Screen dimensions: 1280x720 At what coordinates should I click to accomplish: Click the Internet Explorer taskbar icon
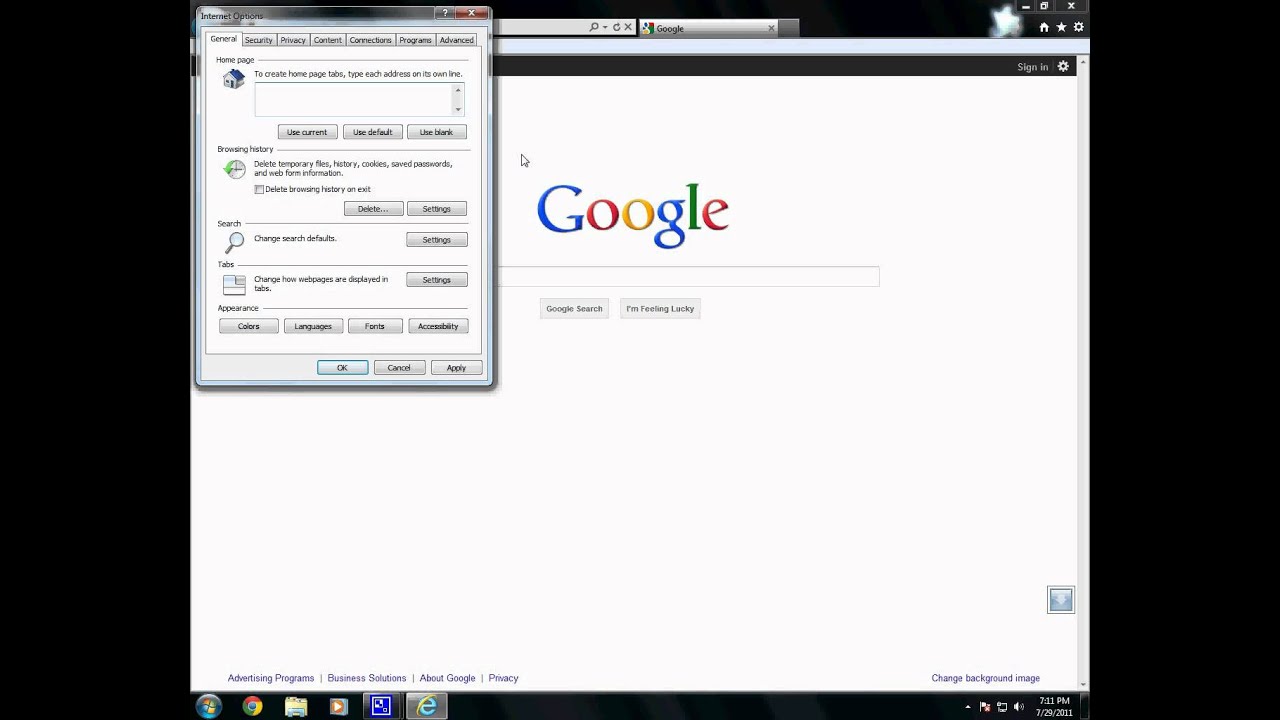427,706
